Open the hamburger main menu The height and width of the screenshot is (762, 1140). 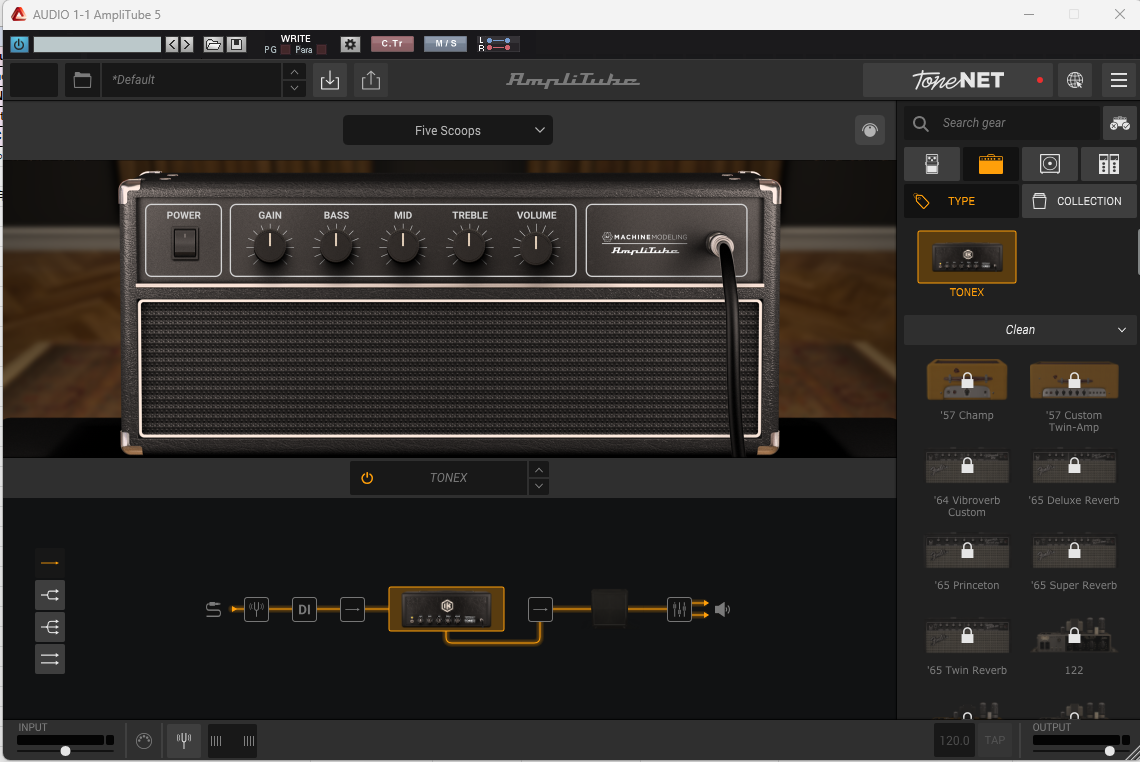click(x=1119, y=80)
